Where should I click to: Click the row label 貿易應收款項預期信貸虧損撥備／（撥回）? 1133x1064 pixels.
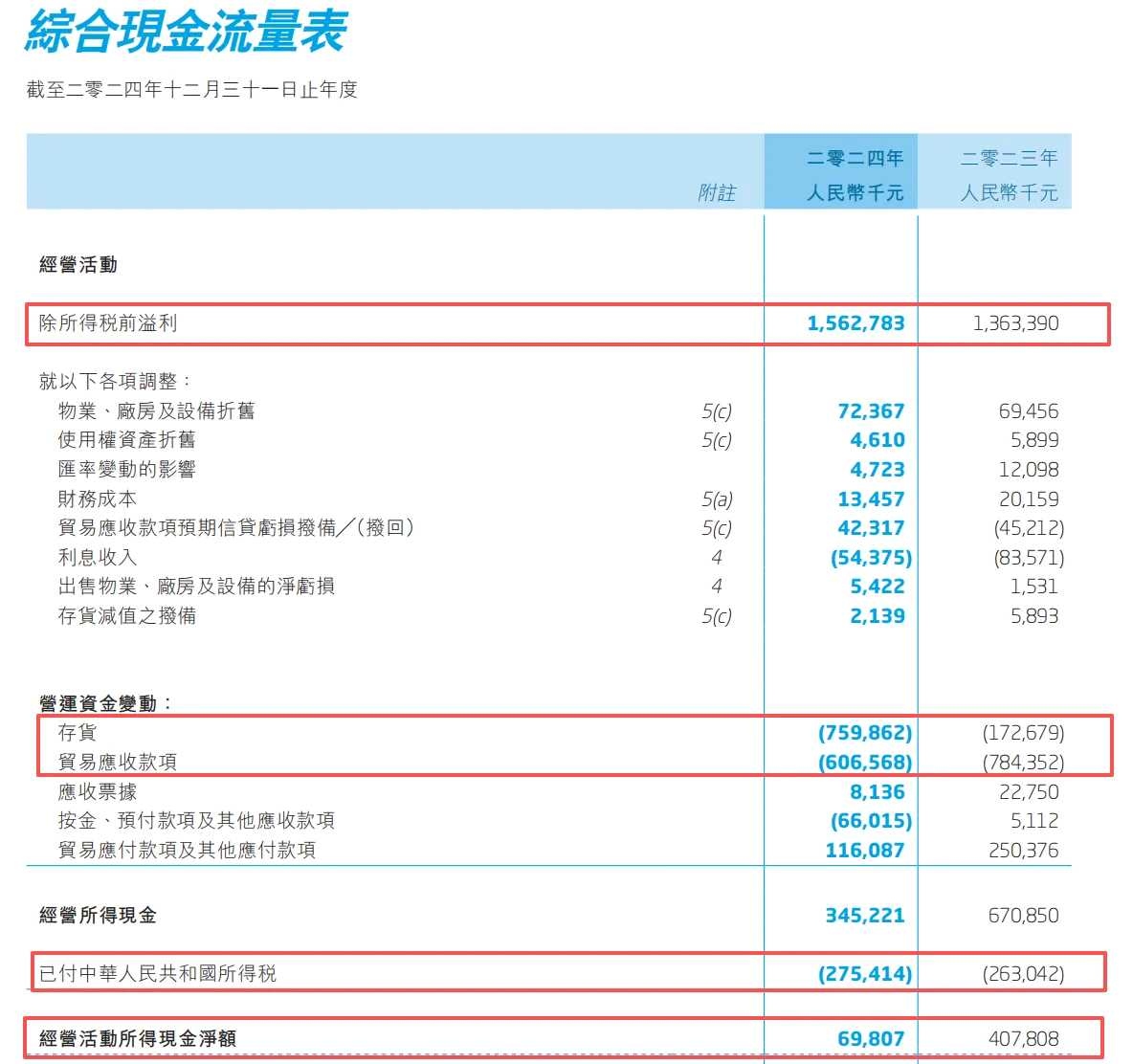[x=237, y=527]
